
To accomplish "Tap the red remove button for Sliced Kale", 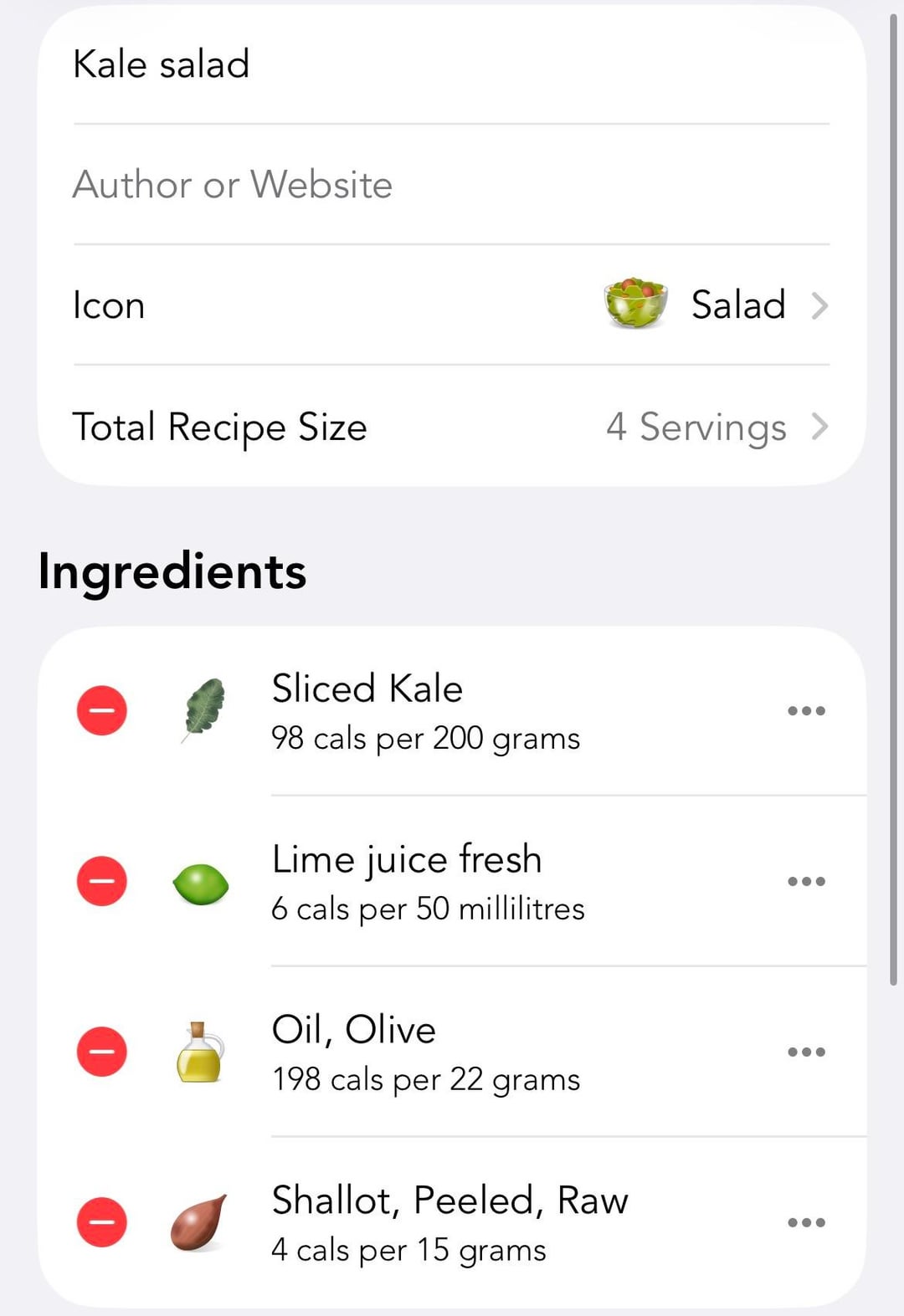I will coord(102,710).
